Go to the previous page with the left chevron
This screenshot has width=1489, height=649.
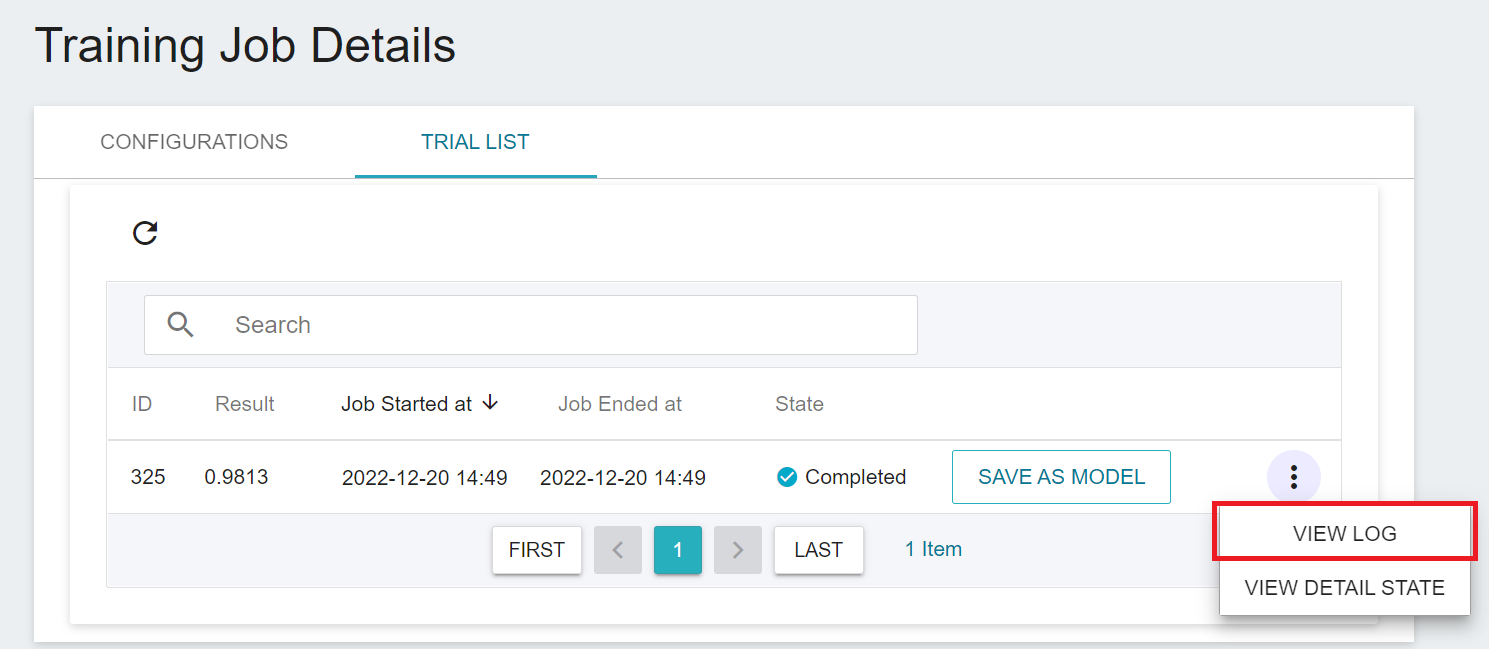click(x=618, y=550)
